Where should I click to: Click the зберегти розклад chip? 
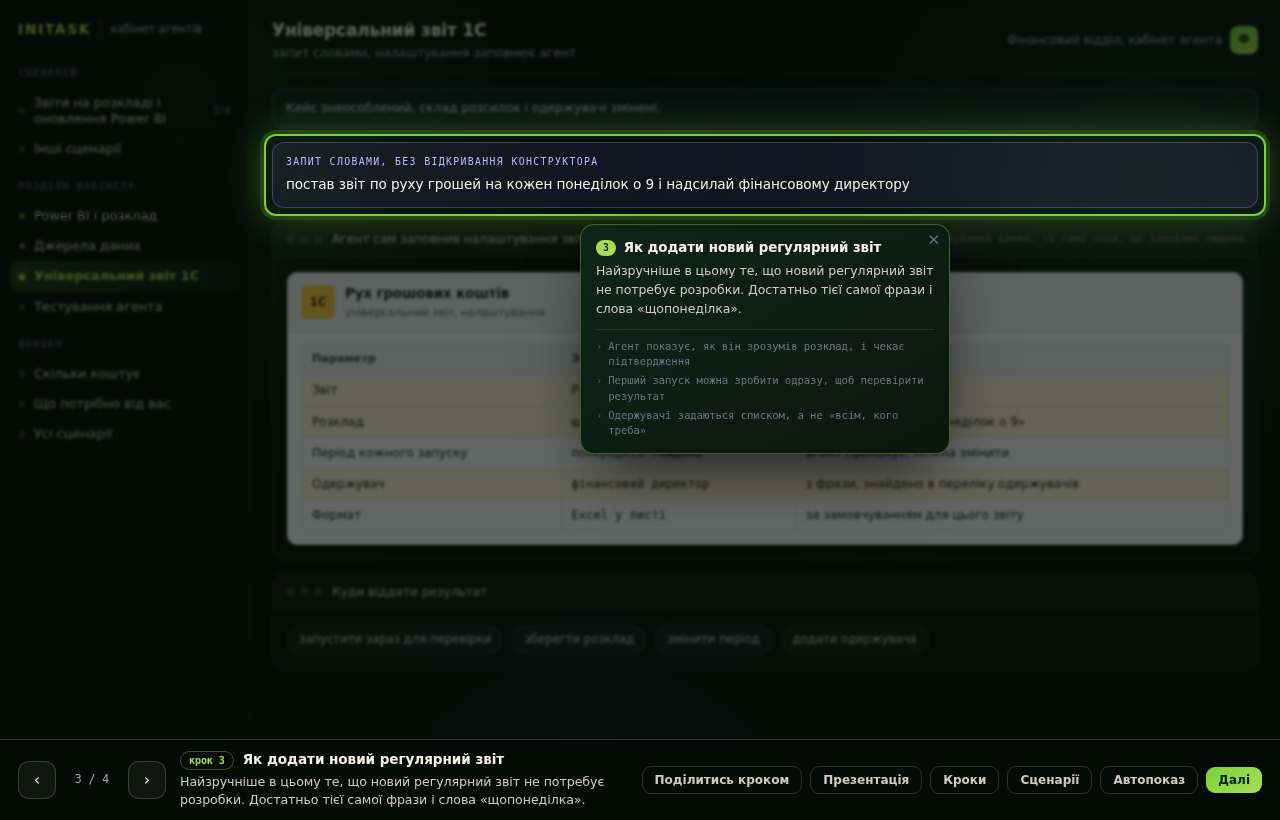(579, 639)
